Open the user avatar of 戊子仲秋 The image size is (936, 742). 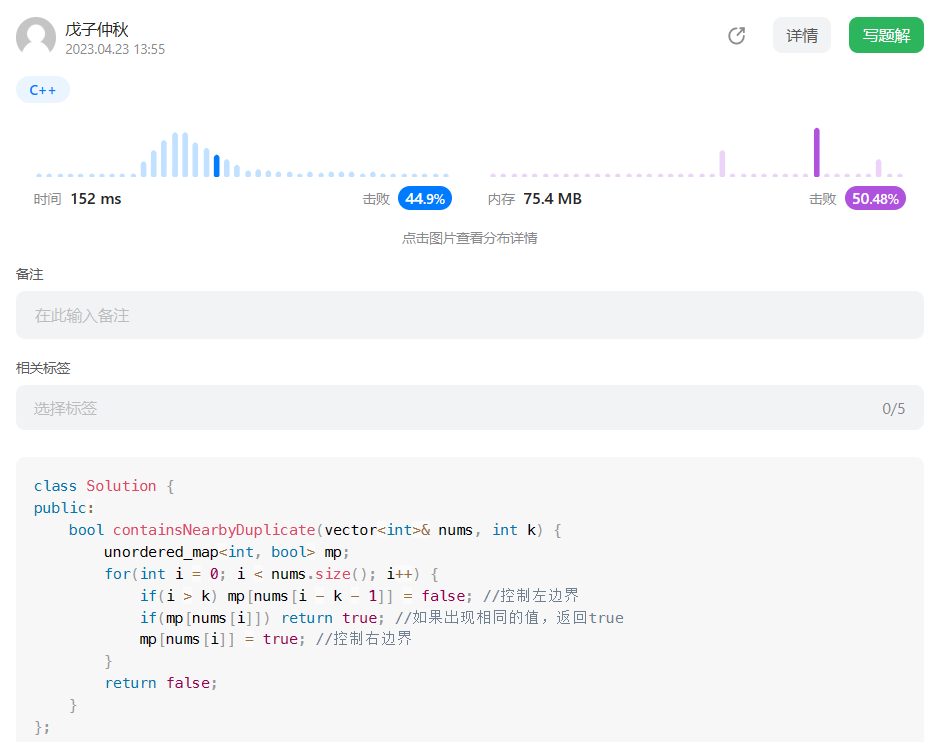click(35, 36)
